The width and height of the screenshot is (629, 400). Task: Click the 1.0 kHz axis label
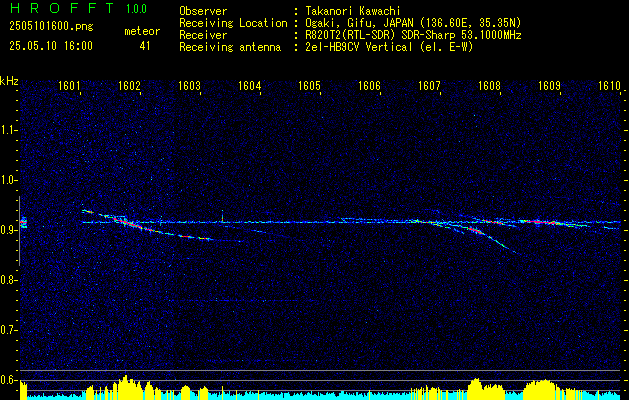point(8,181)
